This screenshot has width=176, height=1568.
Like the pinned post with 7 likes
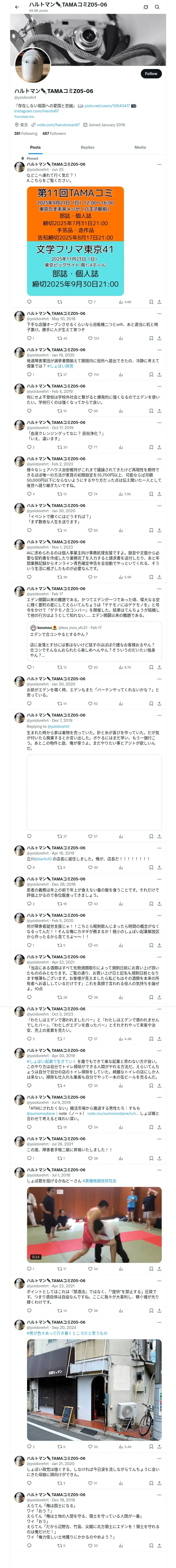point(92,301)
